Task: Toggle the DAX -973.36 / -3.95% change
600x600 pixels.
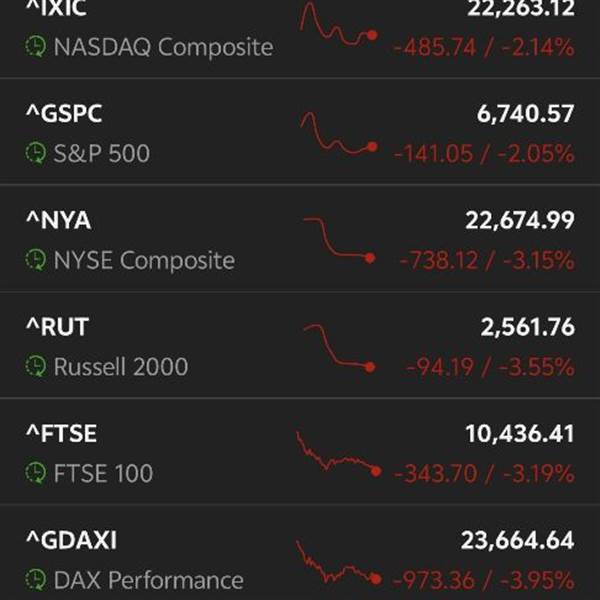Action: (484, 580)
